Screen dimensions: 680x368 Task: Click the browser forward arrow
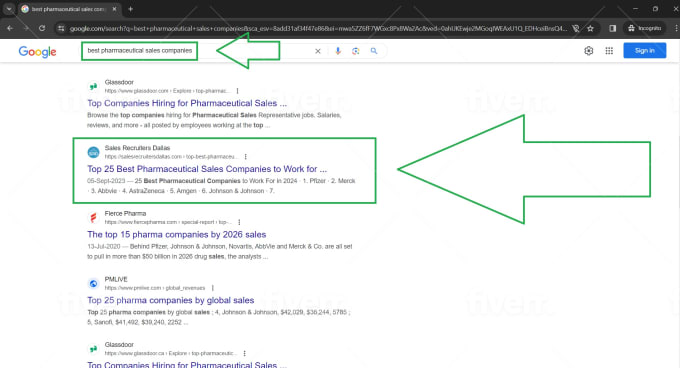26,28
